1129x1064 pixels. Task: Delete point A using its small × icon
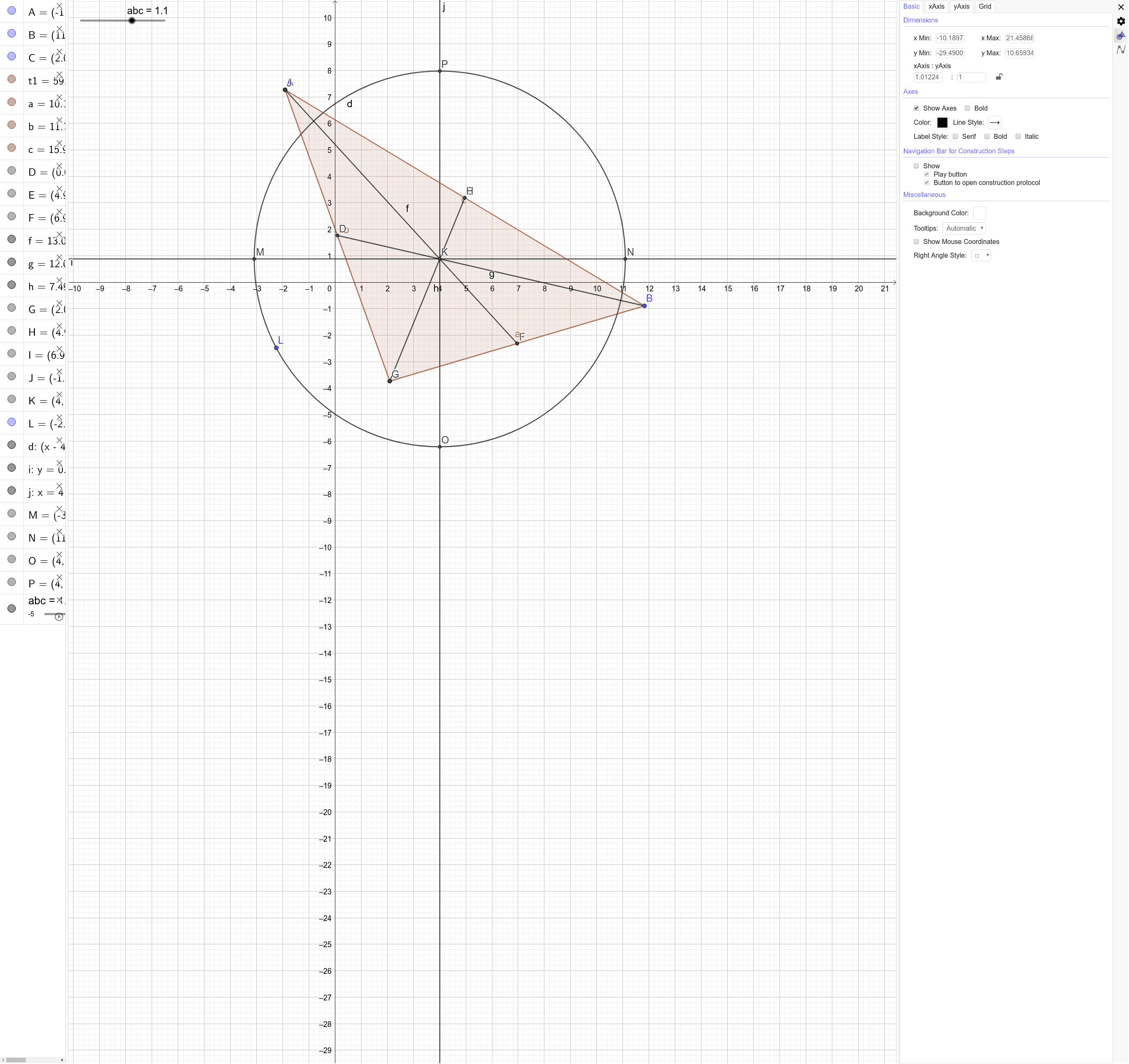pos(60,5)
